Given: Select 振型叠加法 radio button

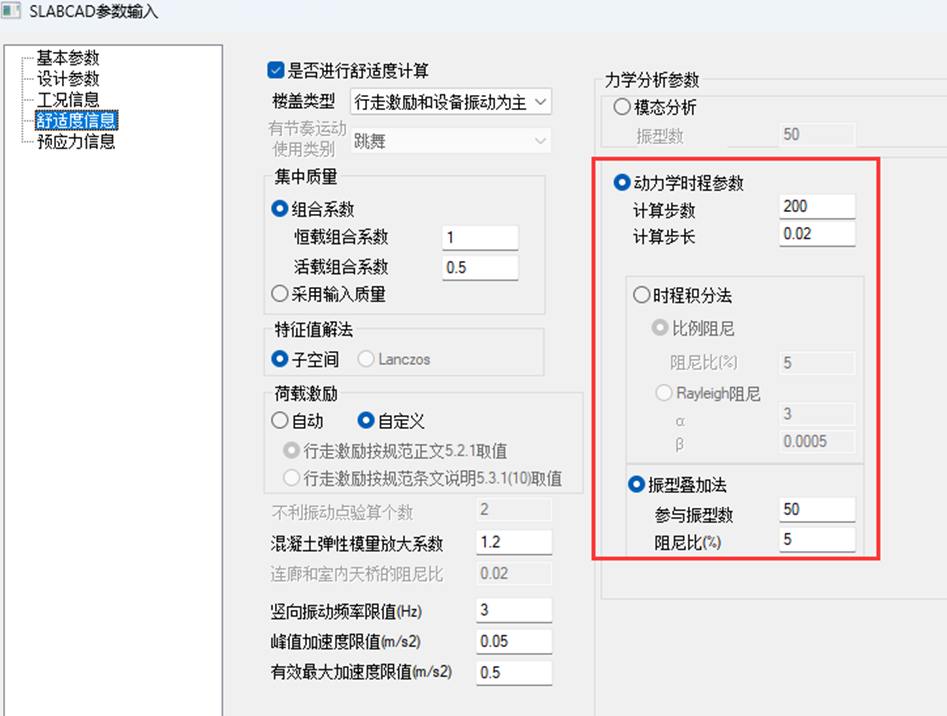Looking at the screenshot, I should (637, 484).
